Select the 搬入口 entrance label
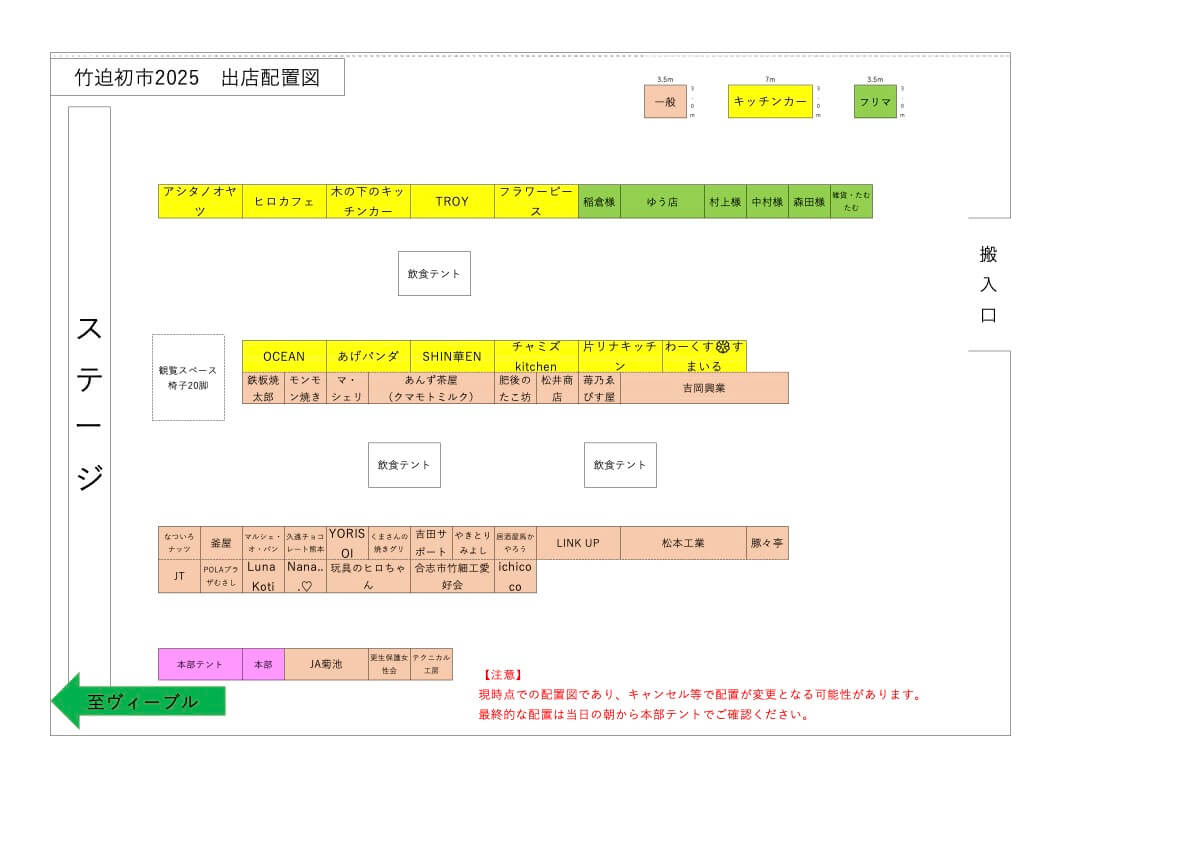The image size is (1190, 841). pos(988,285)
